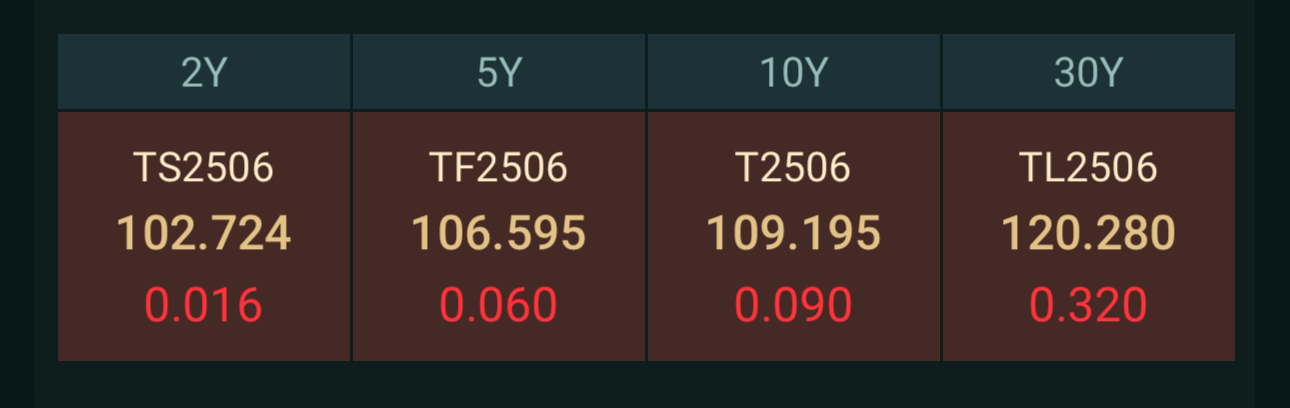Open the TL2506 thirty-year futures card
This screenshot has width=1290, height=408.
tap(1089, 236)
